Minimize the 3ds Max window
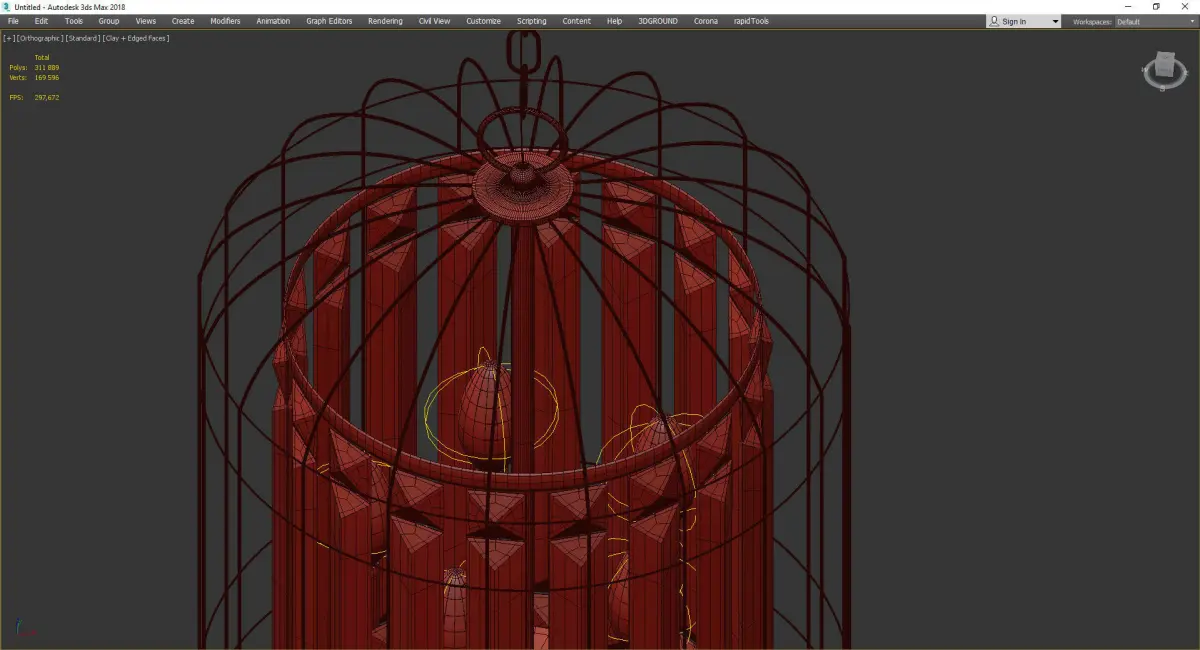1200x650 pixels. tap(1129, 6)
